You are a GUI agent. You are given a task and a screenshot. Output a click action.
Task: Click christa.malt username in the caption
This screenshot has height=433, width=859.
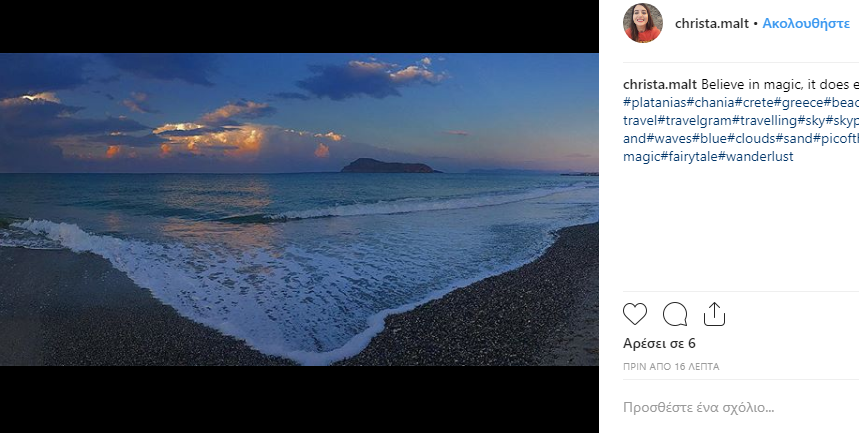coord(660,84)
